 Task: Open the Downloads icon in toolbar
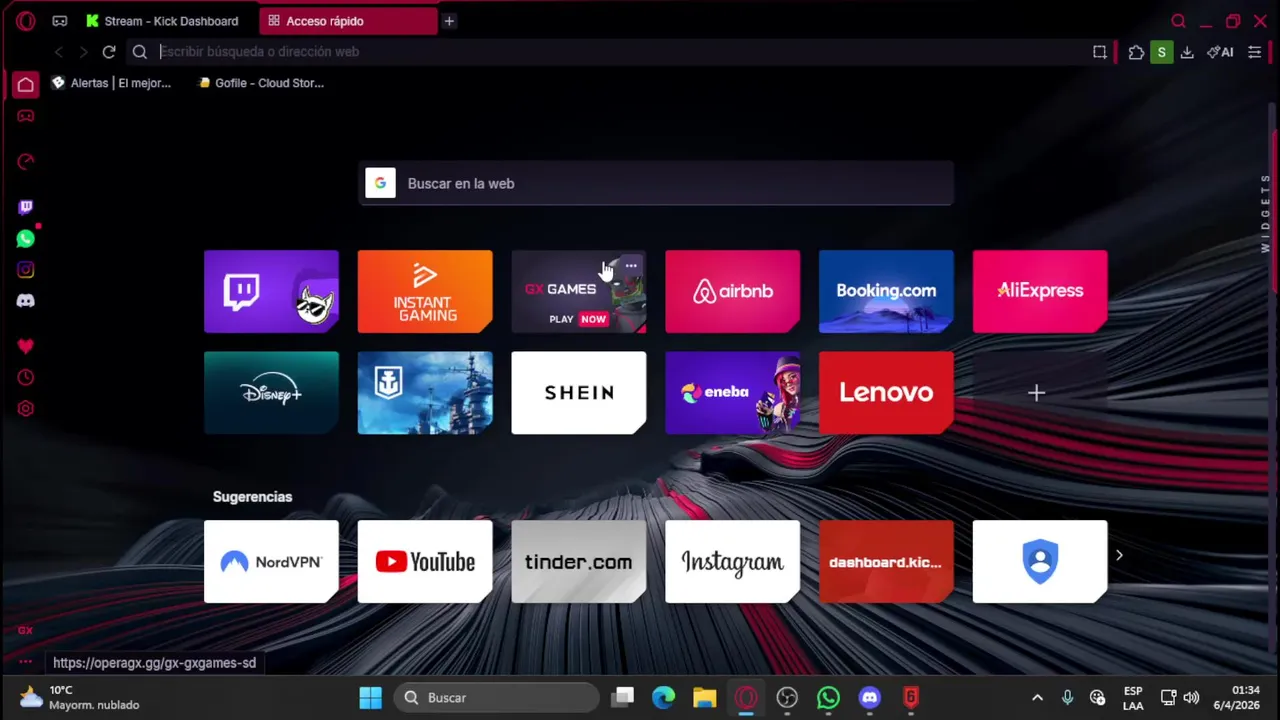click(x=1187, y=52)
